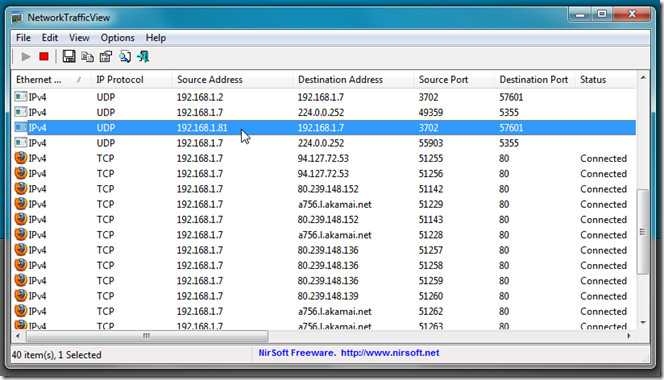Open the nirsoft.net link in status bar

point(390,352)
